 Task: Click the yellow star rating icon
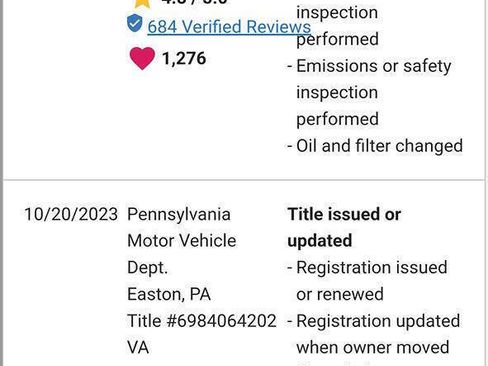pyautogui.click(x=143, y=3)
